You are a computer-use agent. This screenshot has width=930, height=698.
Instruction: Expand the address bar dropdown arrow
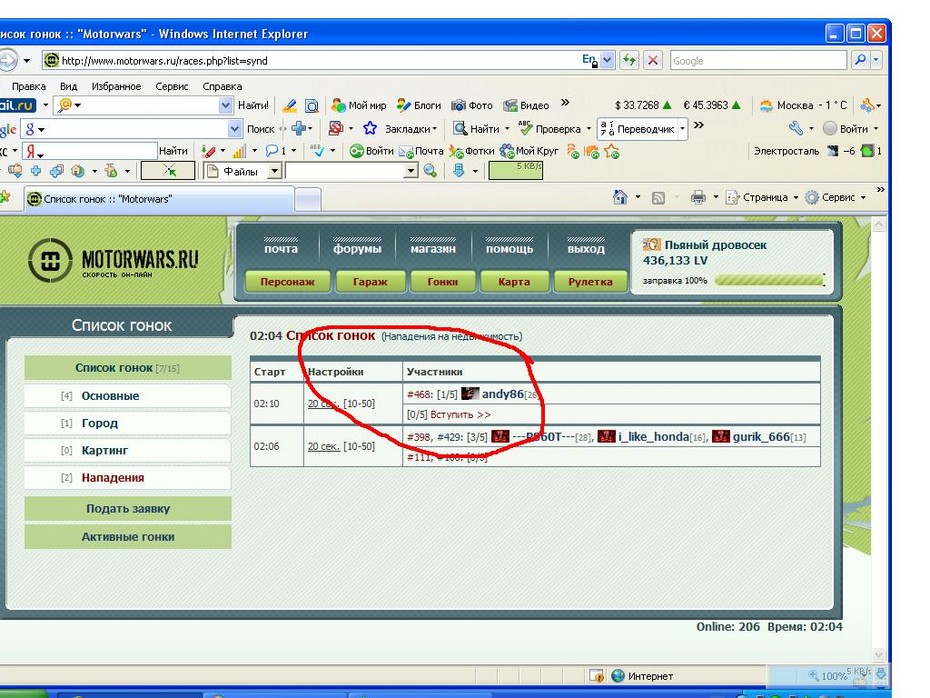tap(607, 60)
